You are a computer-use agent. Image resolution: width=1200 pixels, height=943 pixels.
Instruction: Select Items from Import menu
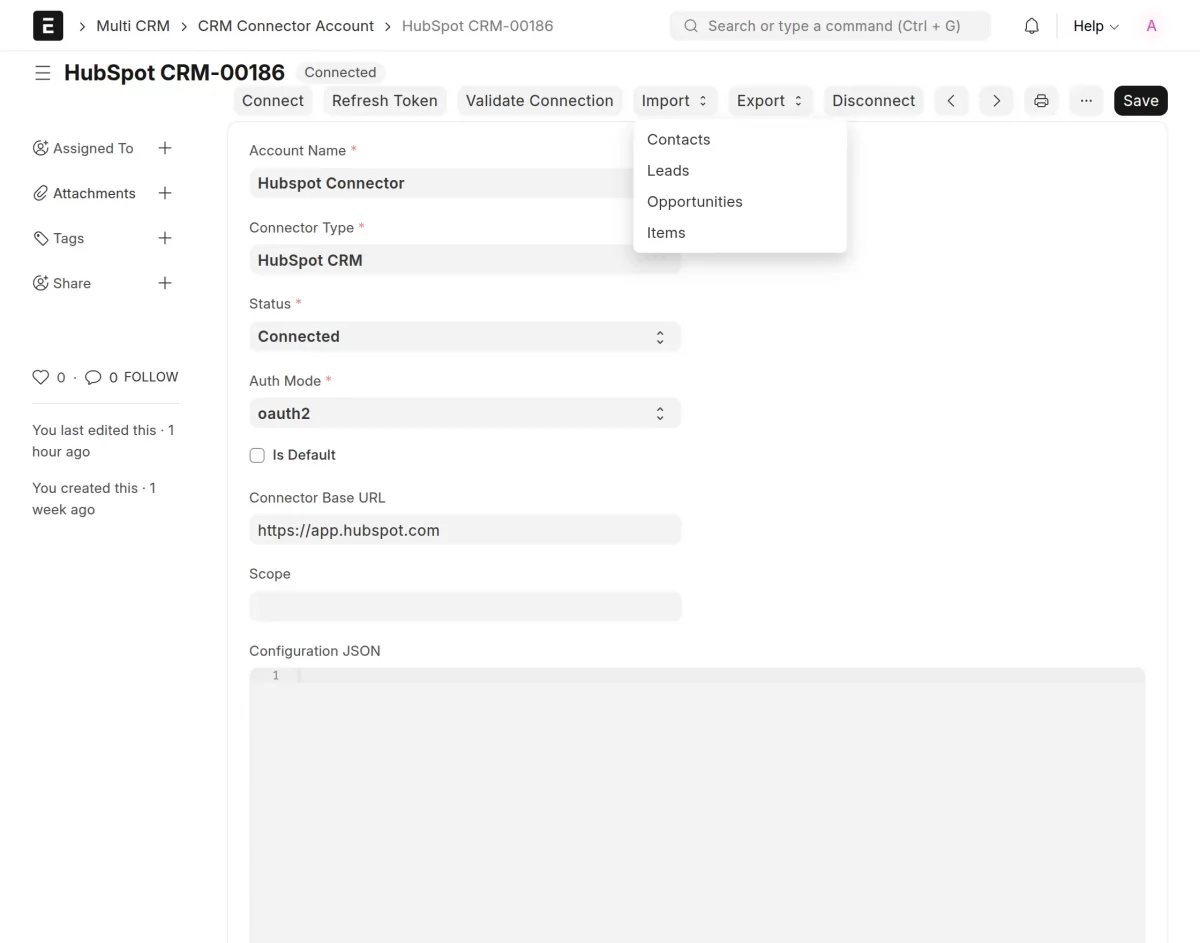(x=740, y=233)
